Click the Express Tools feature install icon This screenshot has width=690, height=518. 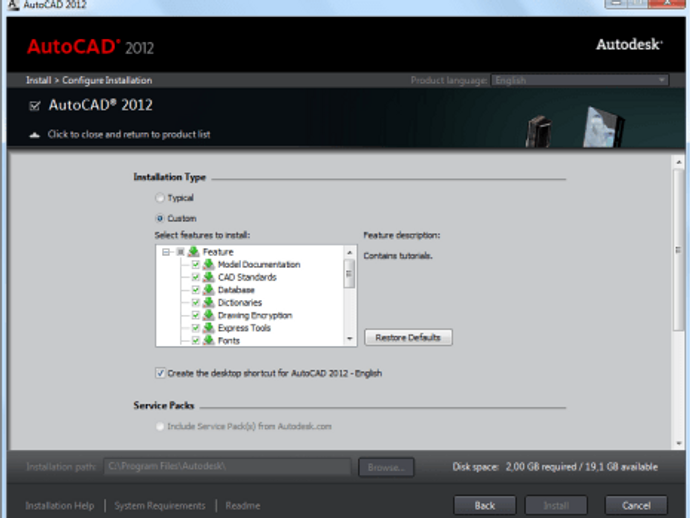209,328
